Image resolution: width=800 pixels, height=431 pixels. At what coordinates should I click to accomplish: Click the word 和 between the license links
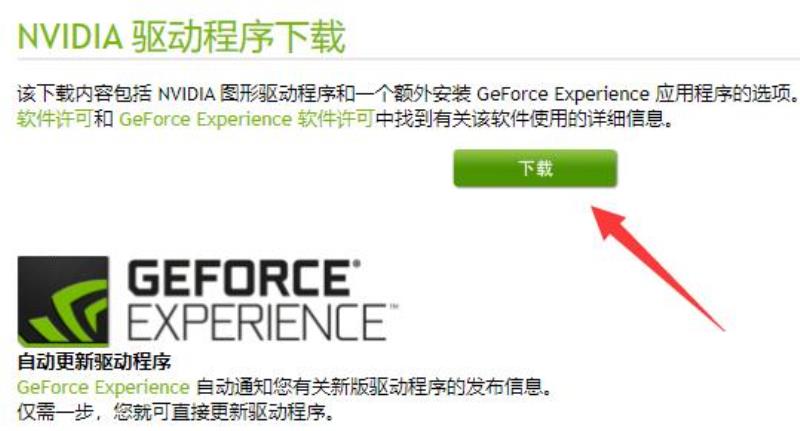point(104,119)
